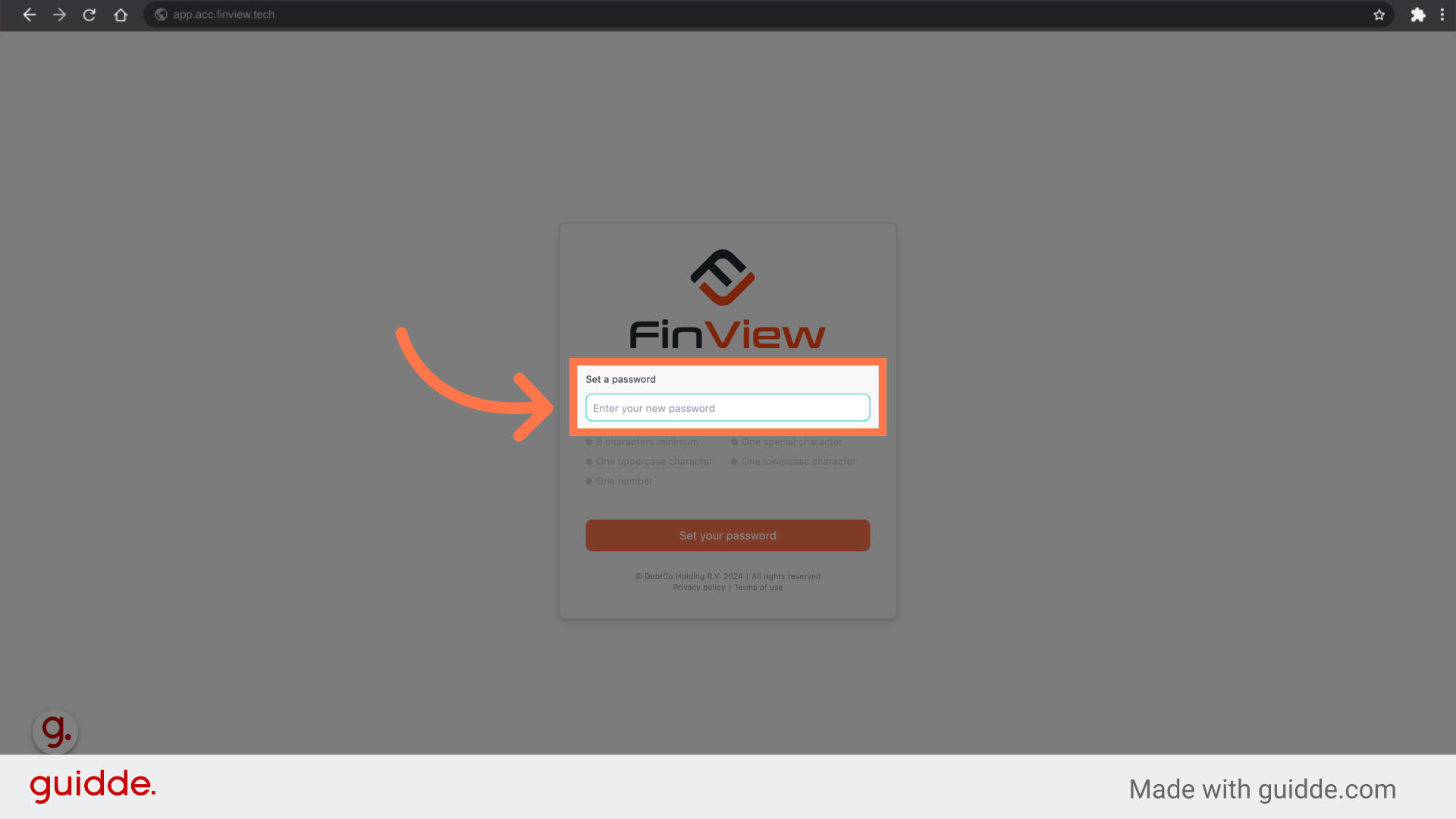The width and height of the screenshot is (1456, 819).
Task: Click the Enter your new password field
Action: pos(728,407)
